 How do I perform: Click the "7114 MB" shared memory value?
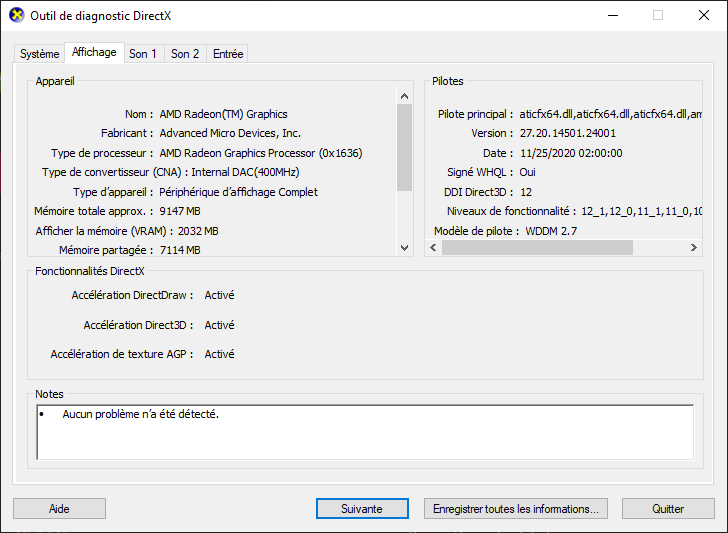tap(180, 250)
